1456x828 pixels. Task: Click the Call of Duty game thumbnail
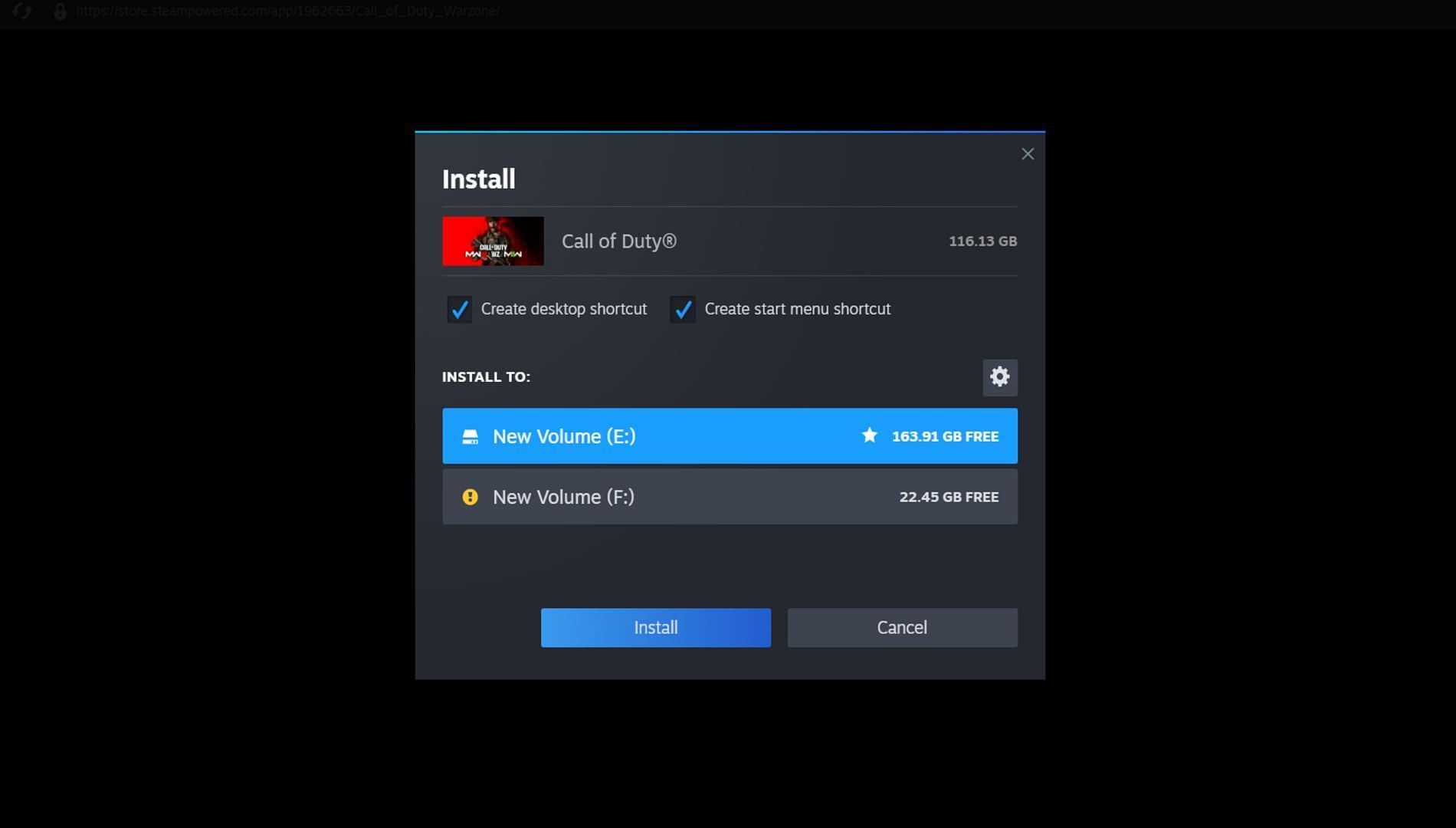493,241
